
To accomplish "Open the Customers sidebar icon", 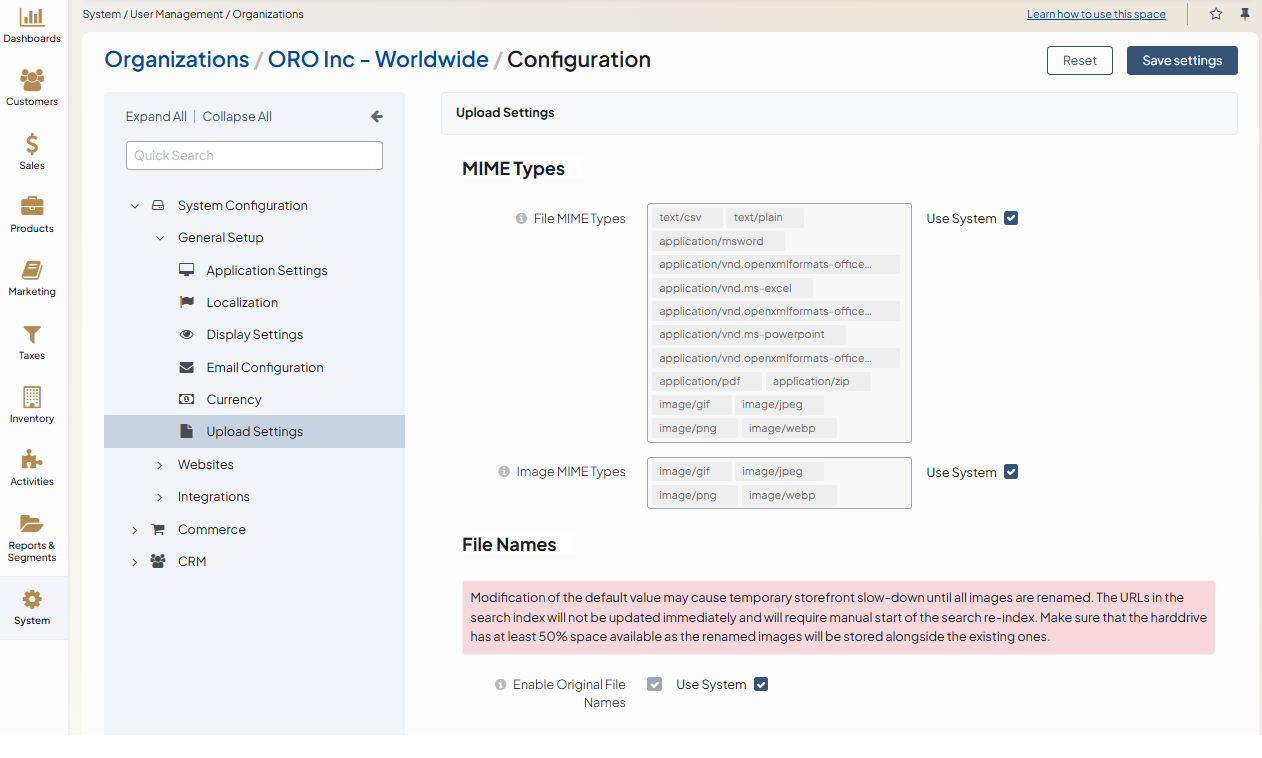I will (x=32, y=81).
